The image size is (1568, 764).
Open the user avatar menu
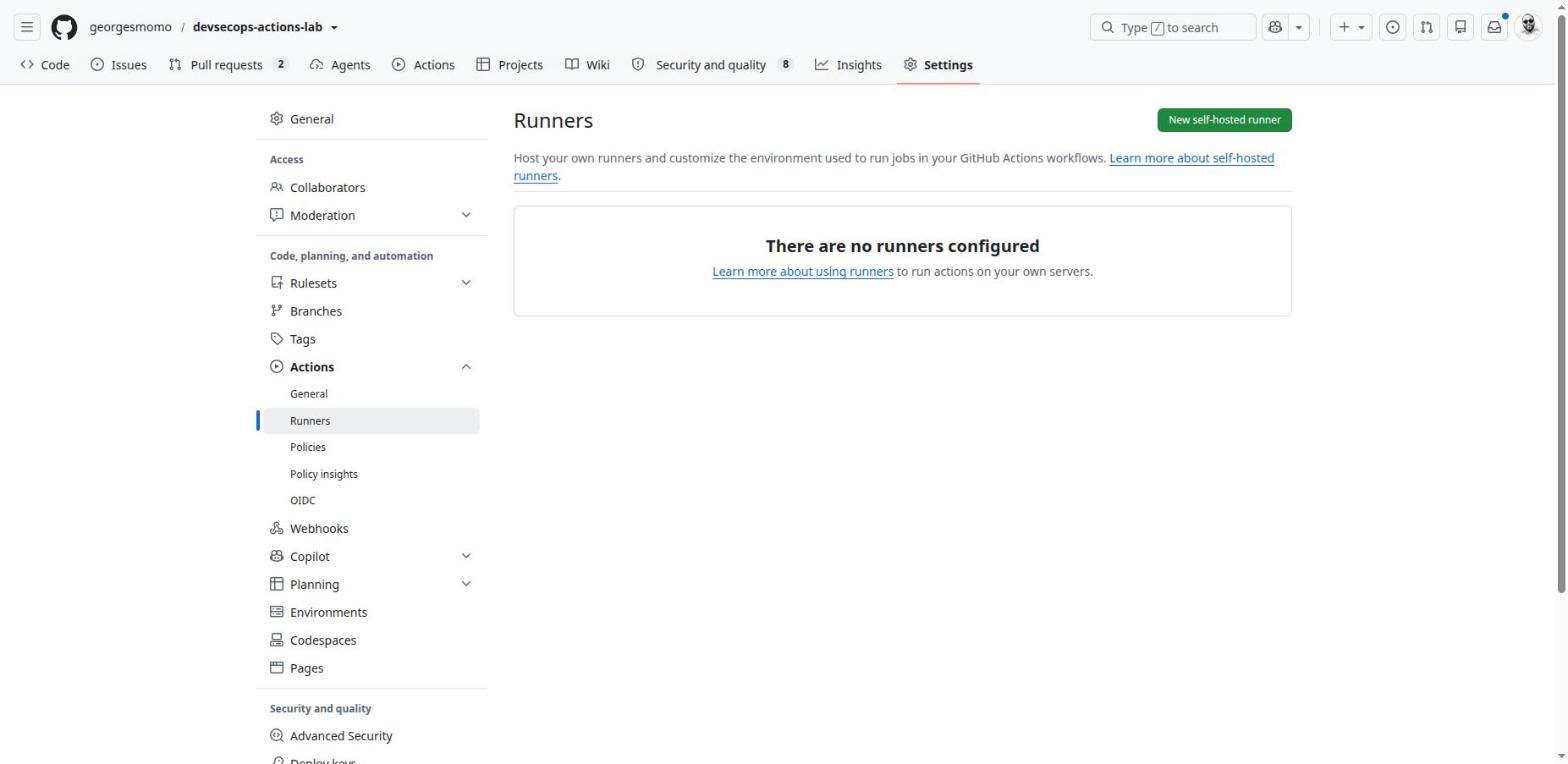coord(1528,27)
